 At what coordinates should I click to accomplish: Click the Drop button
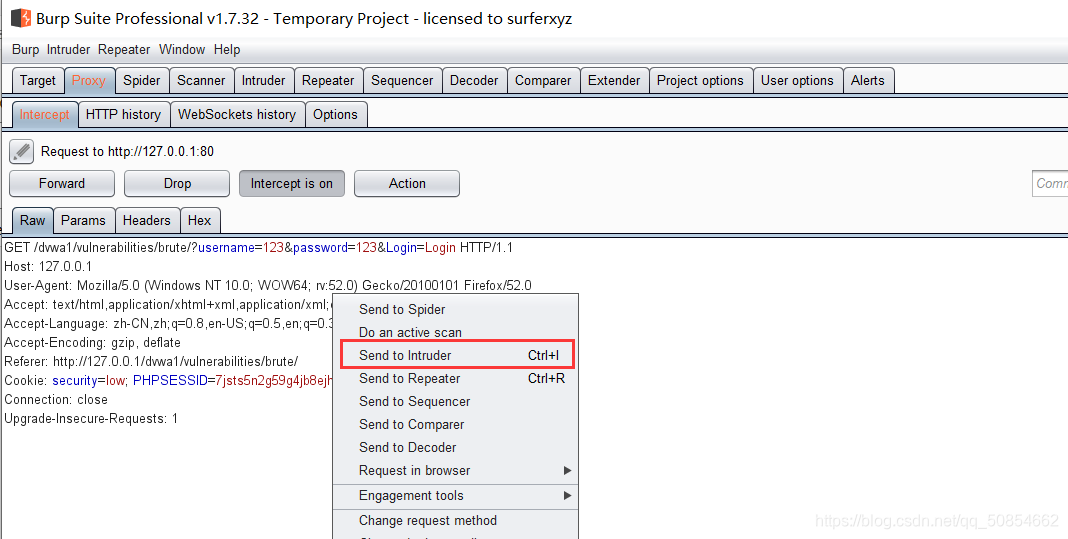(x=177, y=183)
